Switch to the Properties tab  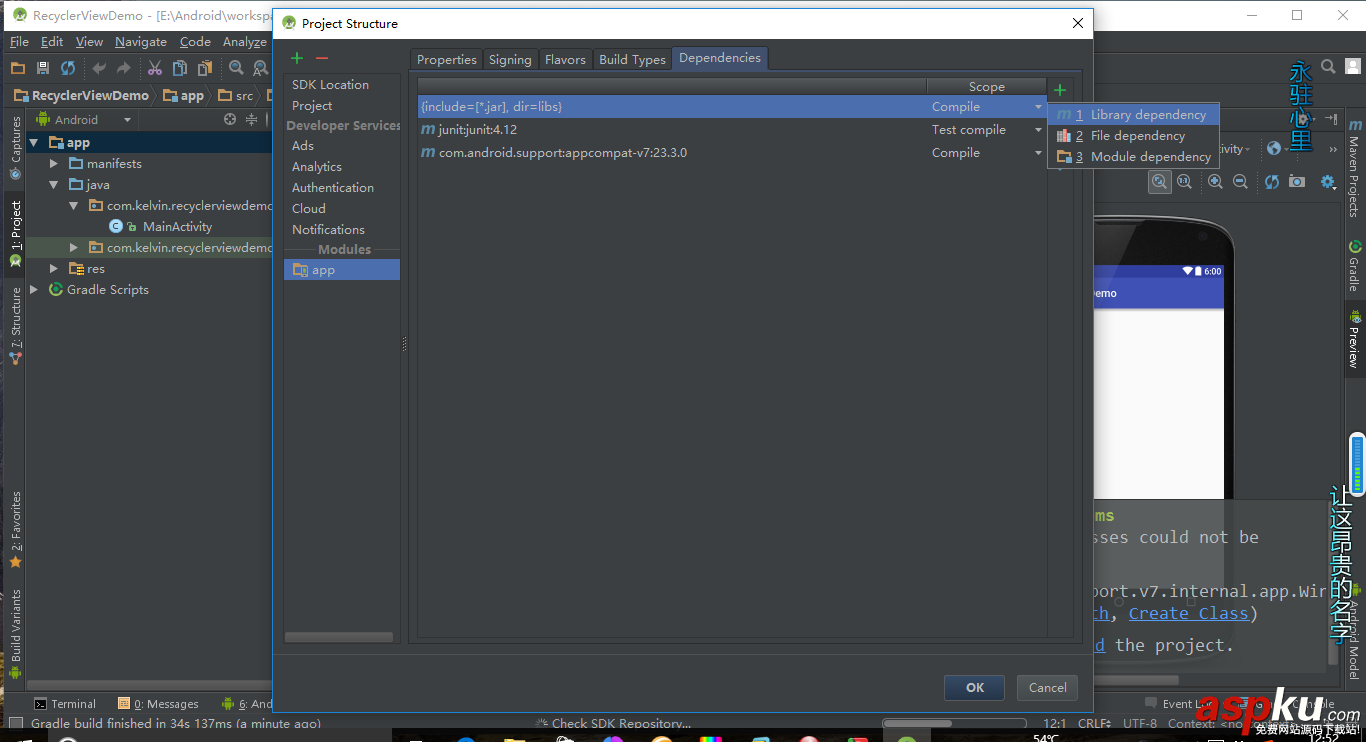click(447, 60)
